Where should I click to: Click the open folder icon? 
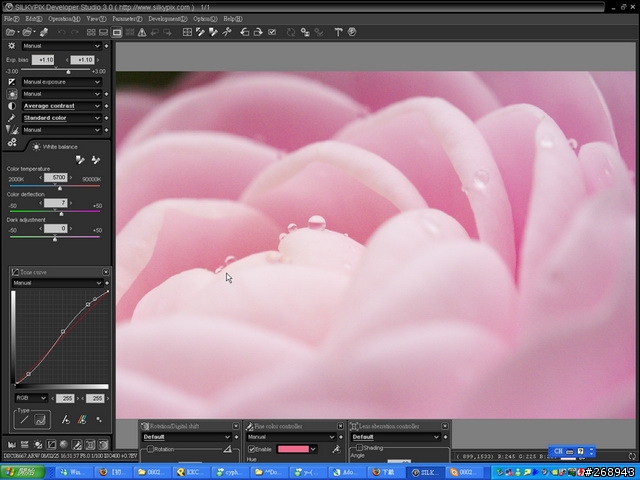[x=27, y=32]
